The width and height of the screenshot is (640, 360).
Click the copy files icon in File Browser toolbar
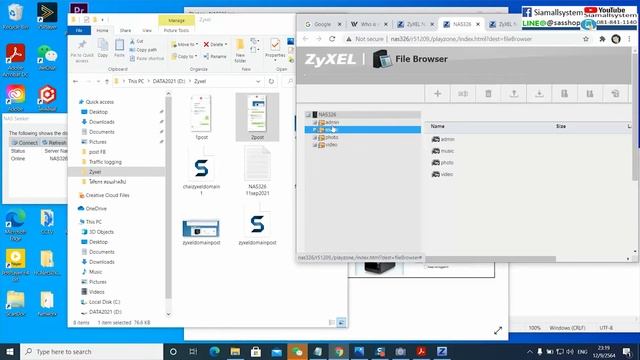564,94
